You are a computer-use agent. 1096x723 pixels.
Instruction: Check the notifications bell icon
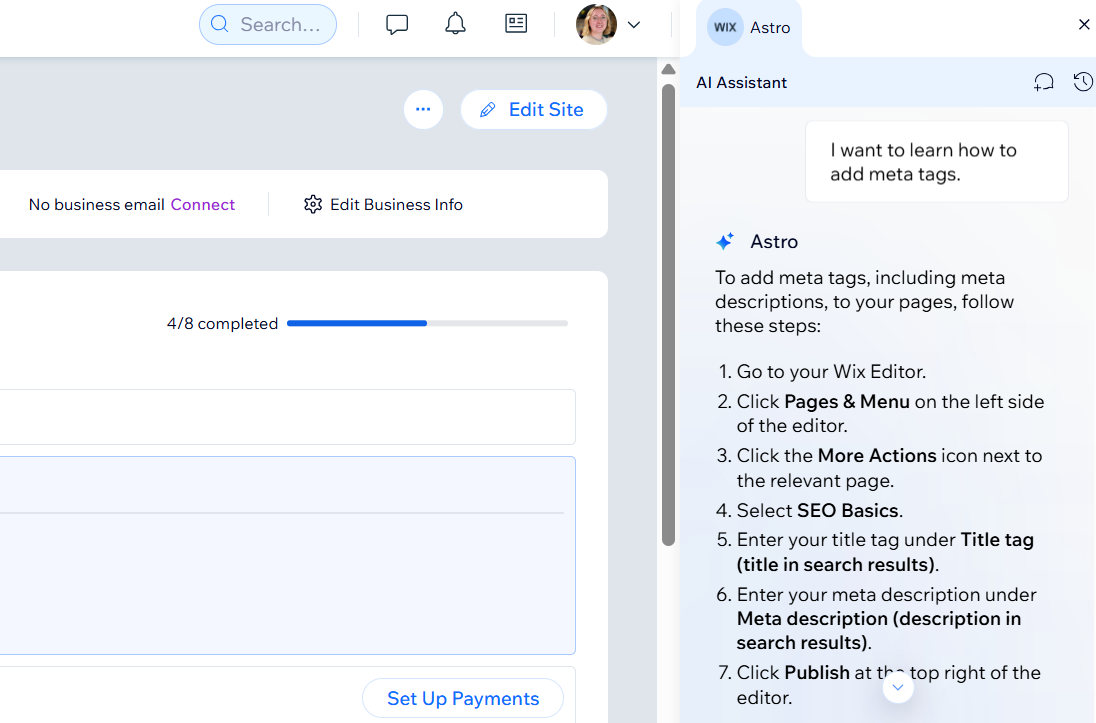[x=455, y=23]
